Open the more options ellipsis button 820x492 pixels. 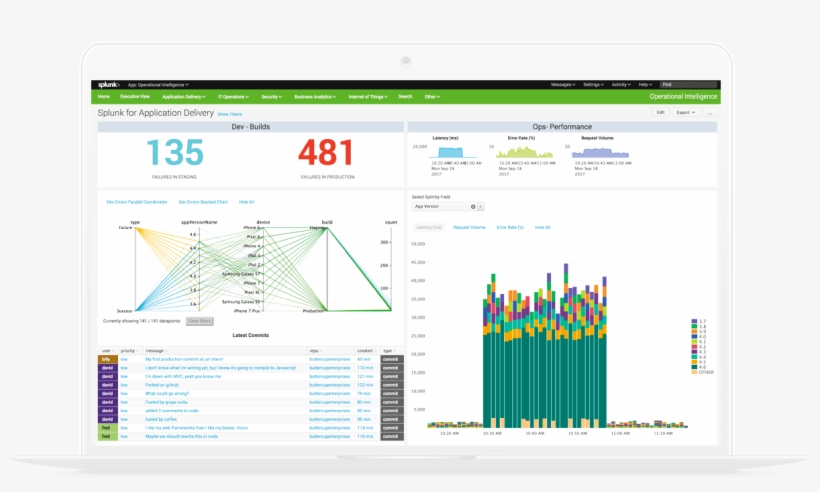coord(710,112)
